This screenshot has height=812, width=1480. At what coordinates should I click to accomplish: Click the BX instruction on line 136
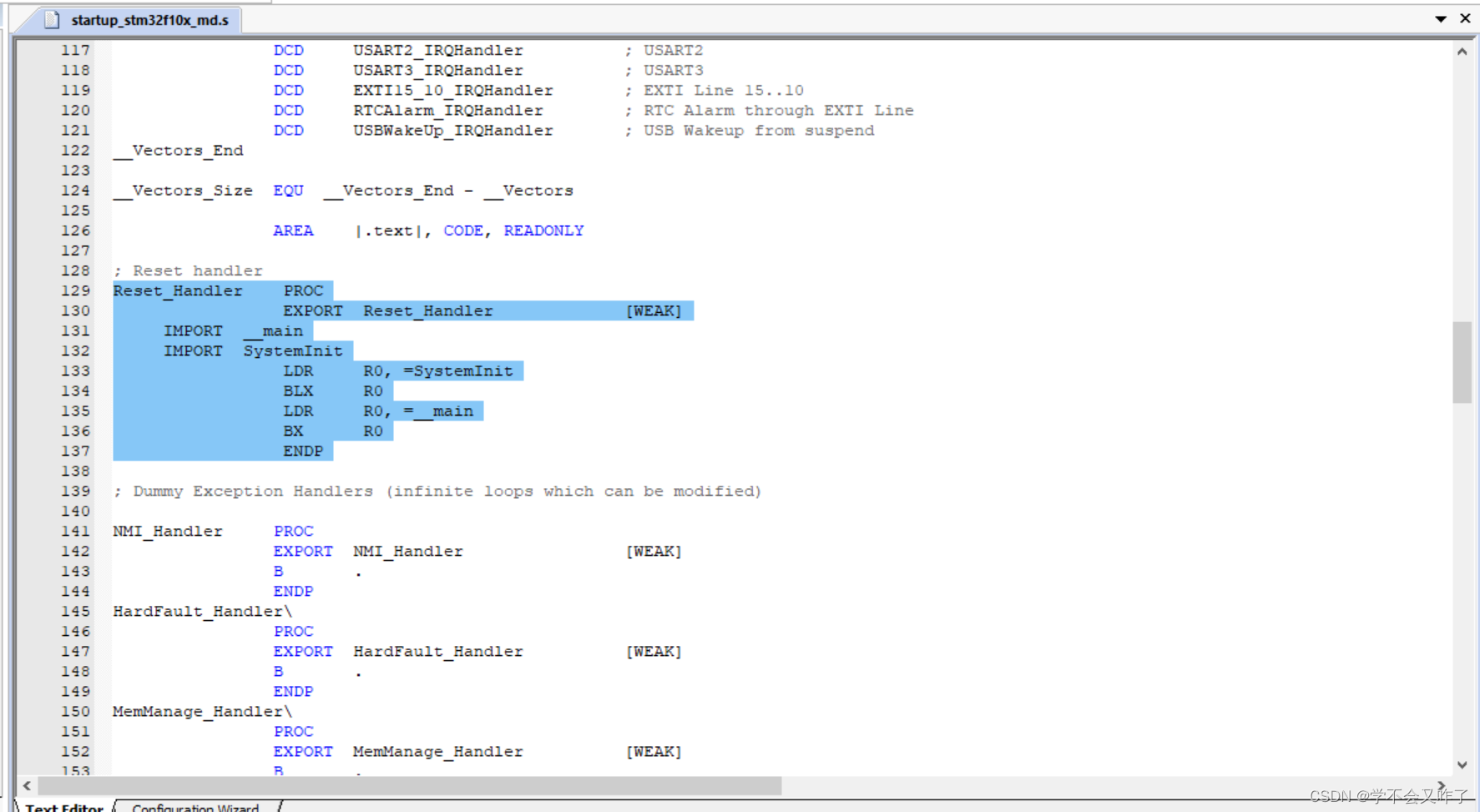(293, 431)
